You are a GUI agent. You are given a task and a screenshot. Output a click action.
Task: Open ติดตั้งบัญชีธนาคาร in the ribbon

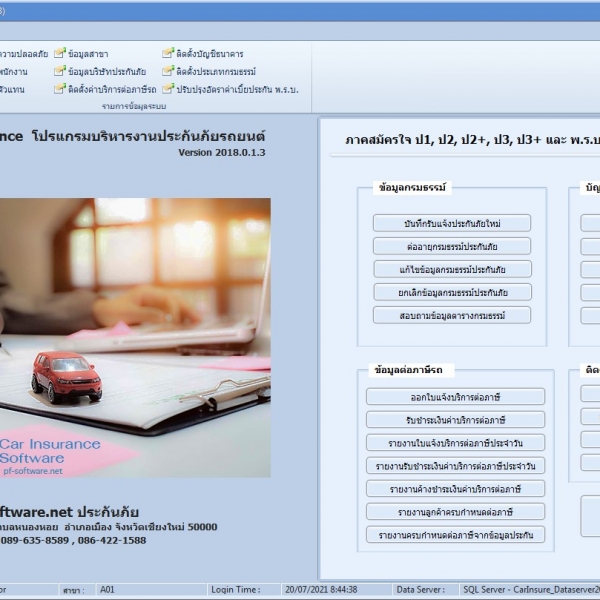[x=169, y=53]
